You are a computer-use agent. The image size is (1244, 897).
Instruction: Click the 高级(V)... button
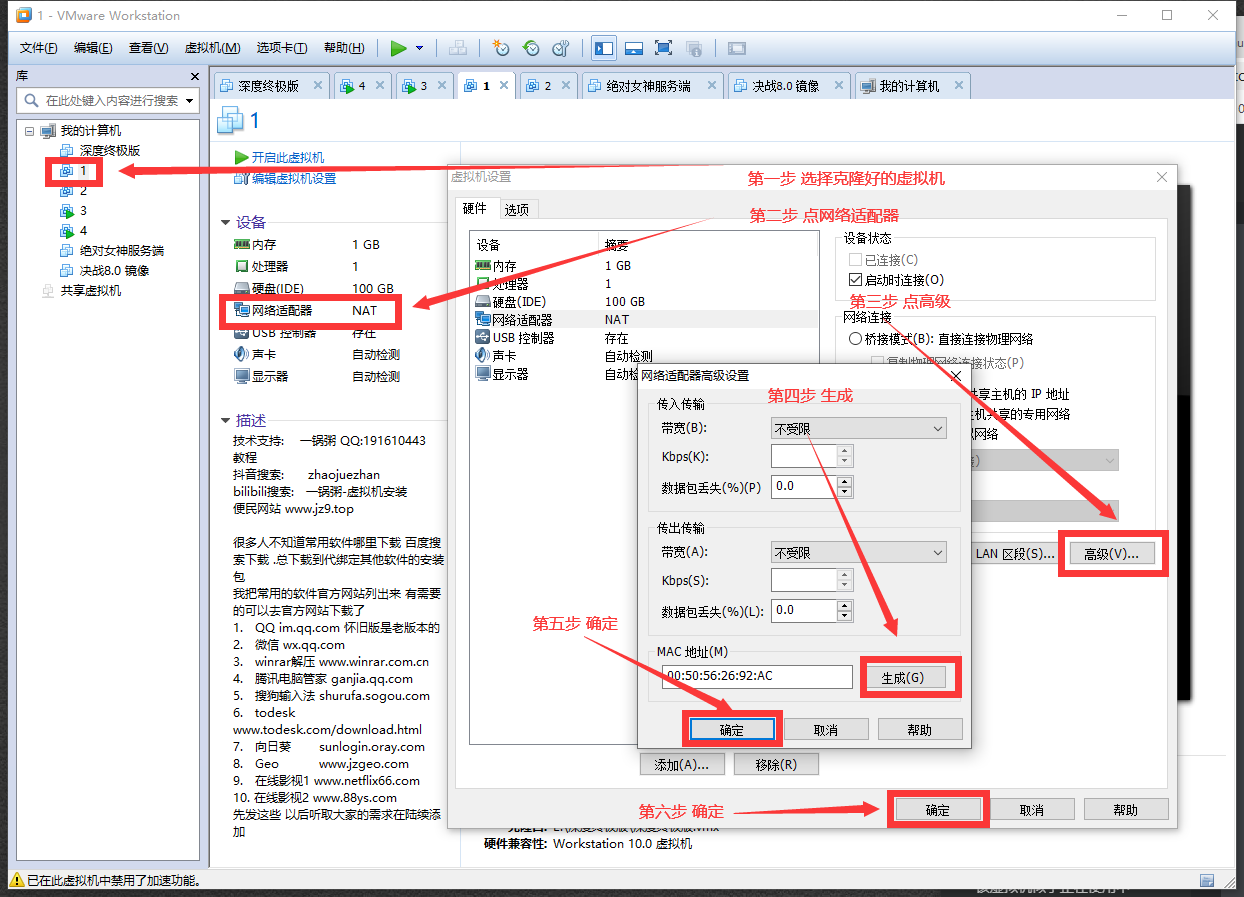1111,553
